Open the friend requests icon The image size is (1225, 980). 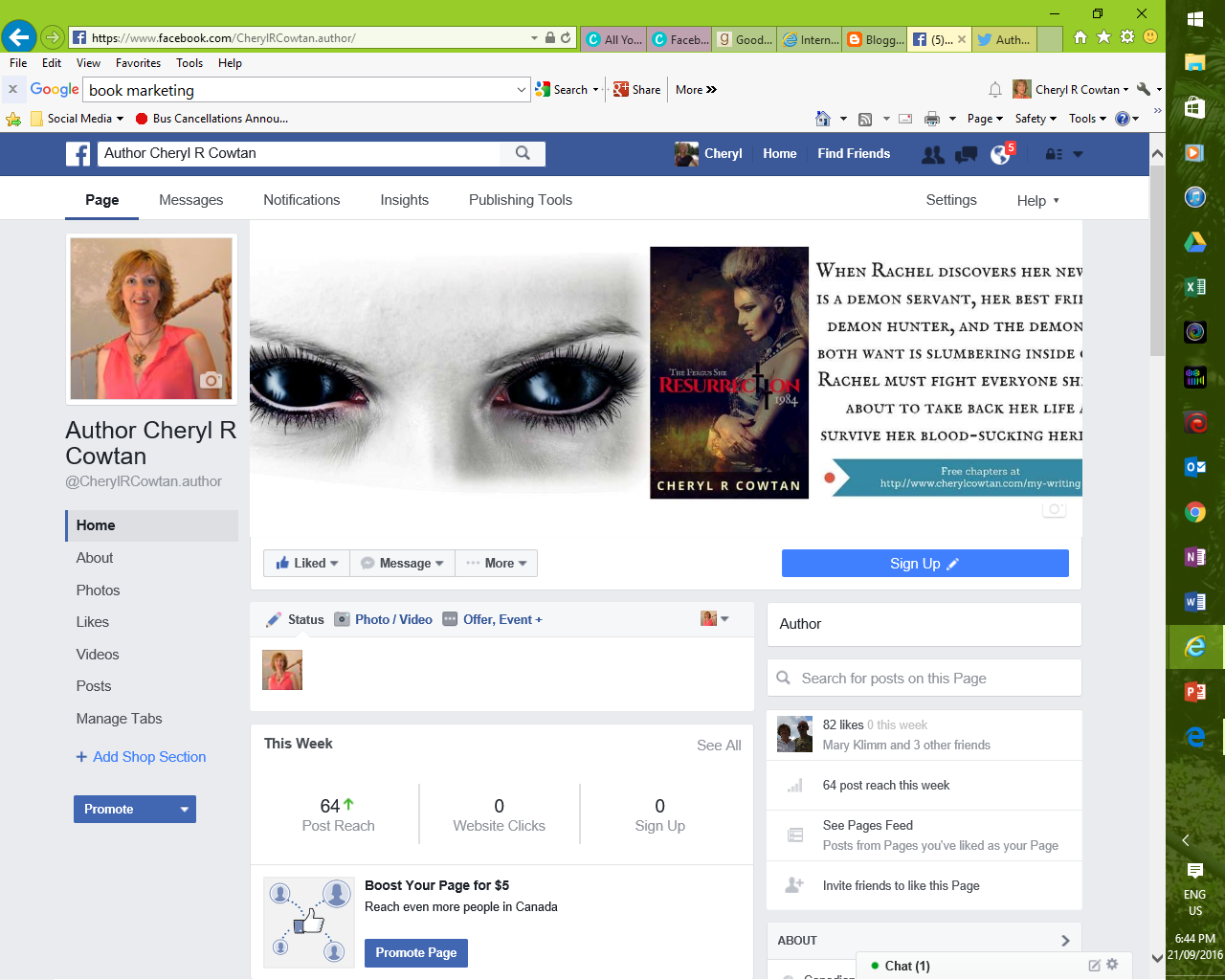(932, 154)
